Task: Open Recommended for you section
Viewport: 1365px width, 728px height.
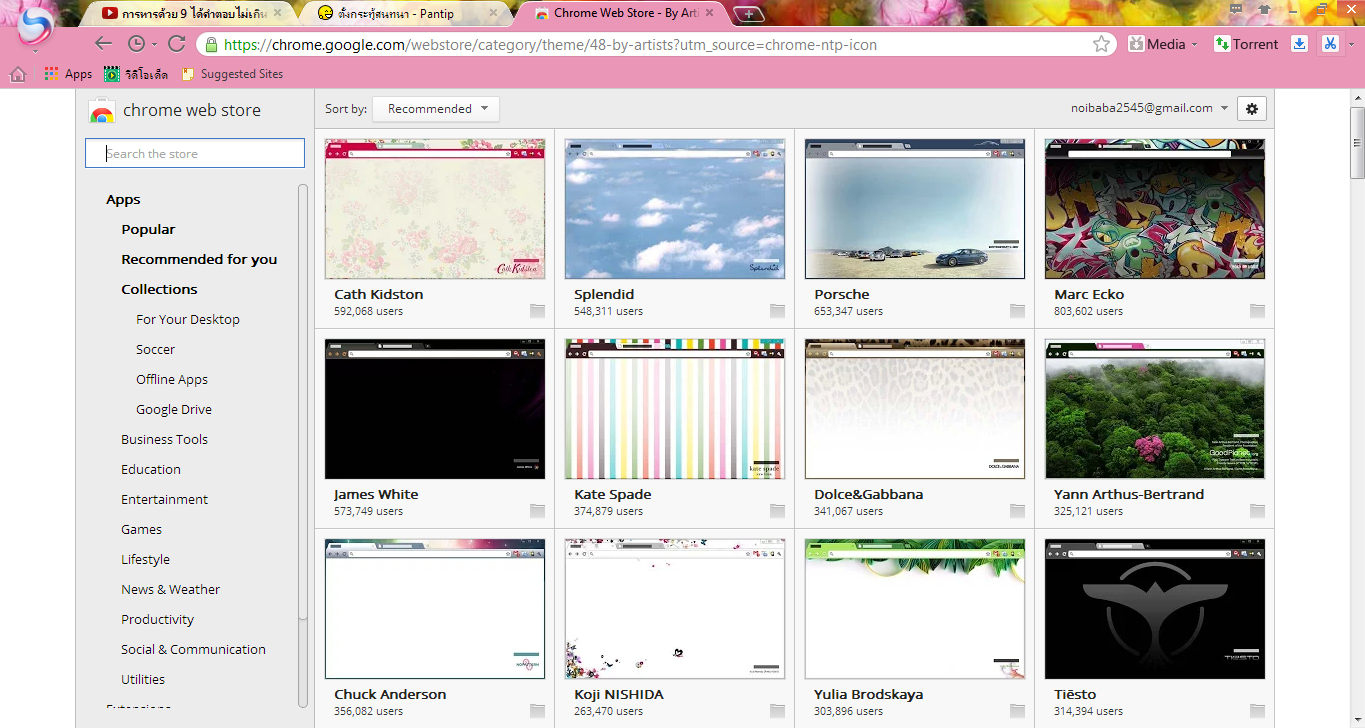Action: click(199, 260)
